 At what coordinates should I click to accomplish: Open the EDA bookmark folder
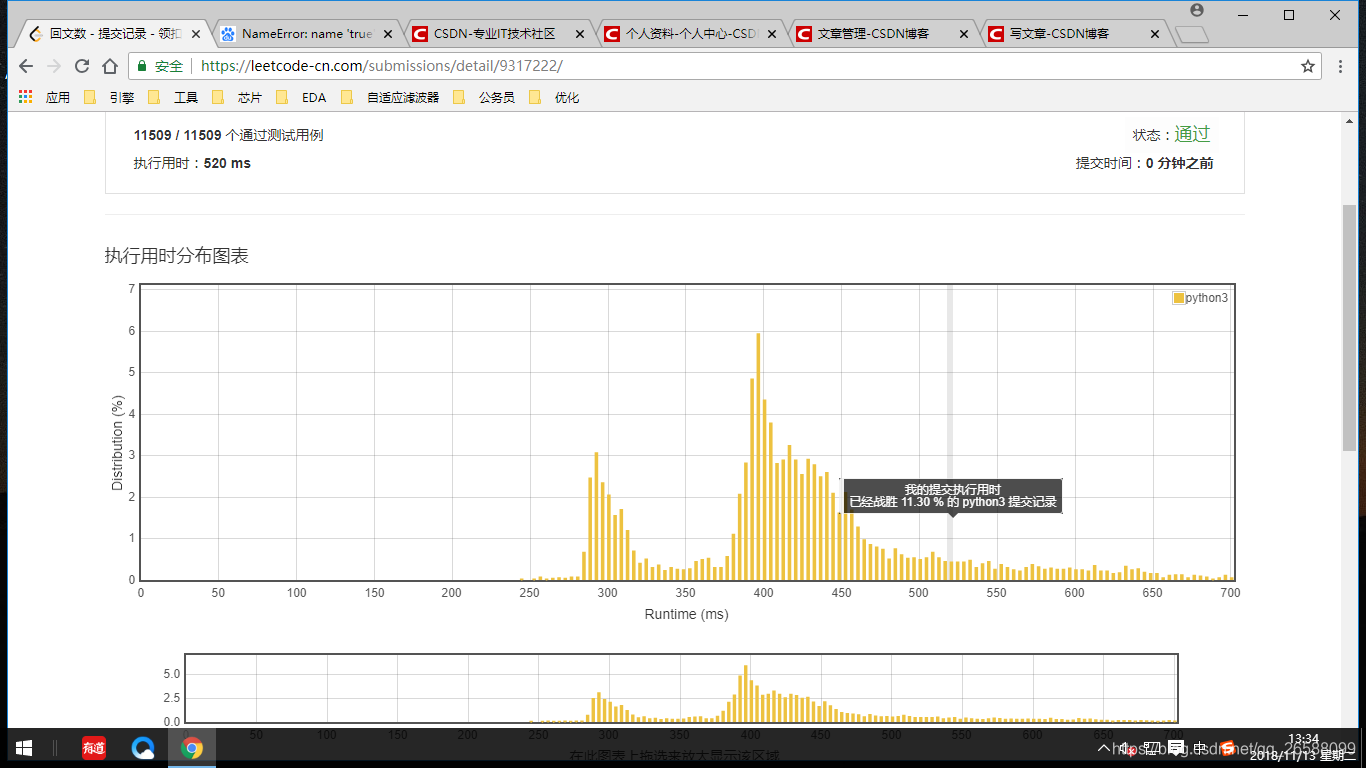pos(302,97)
